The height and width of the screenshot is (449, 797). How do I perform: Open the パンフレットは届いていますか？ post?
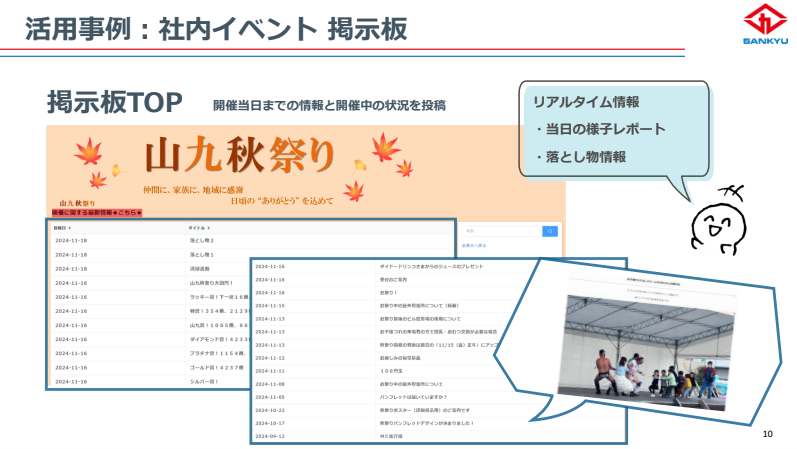pyautogui.click(x=413, y=397)
